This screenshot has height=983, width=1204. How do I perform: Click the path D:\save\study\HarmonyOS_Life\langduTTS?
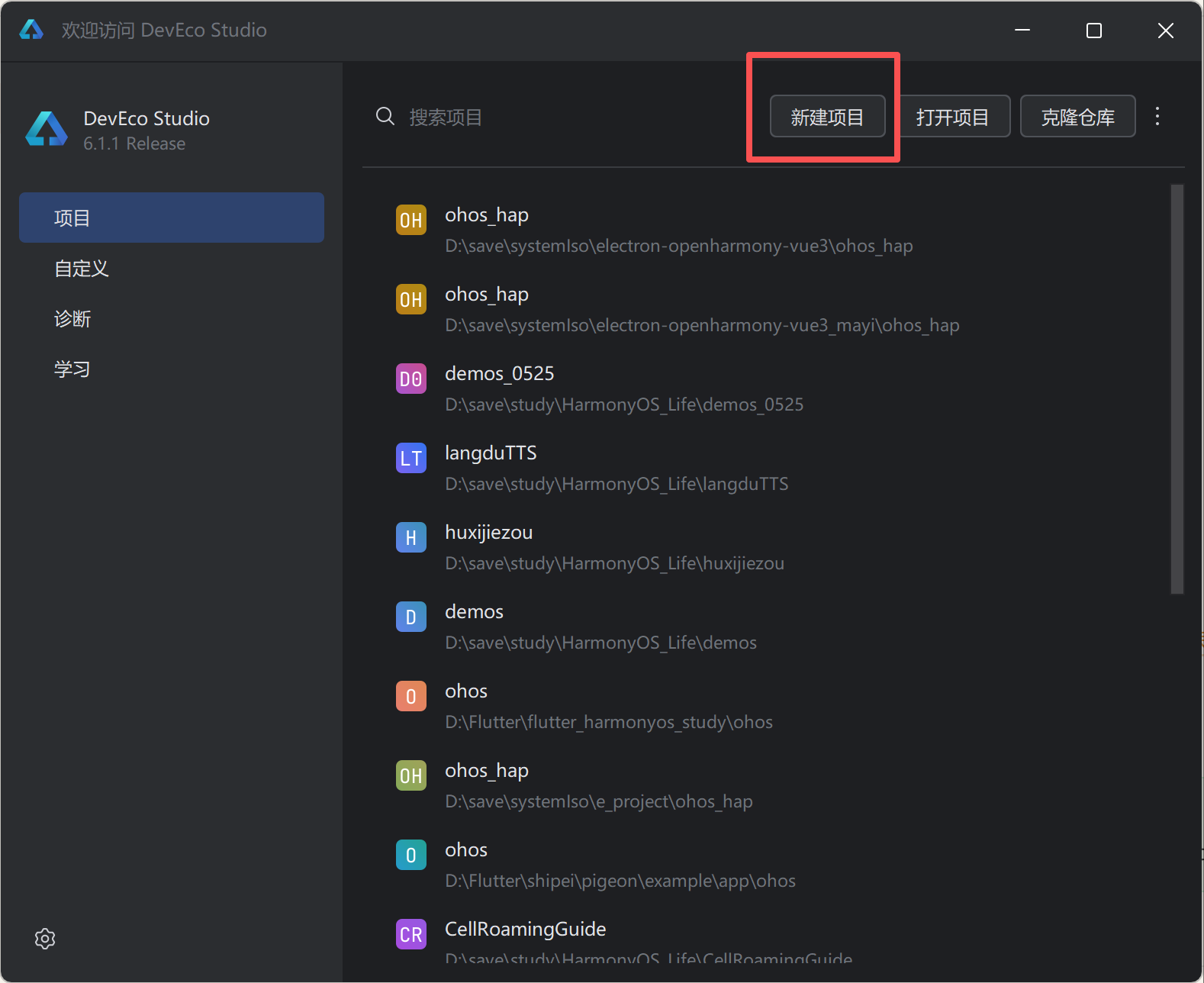(616, 484)
